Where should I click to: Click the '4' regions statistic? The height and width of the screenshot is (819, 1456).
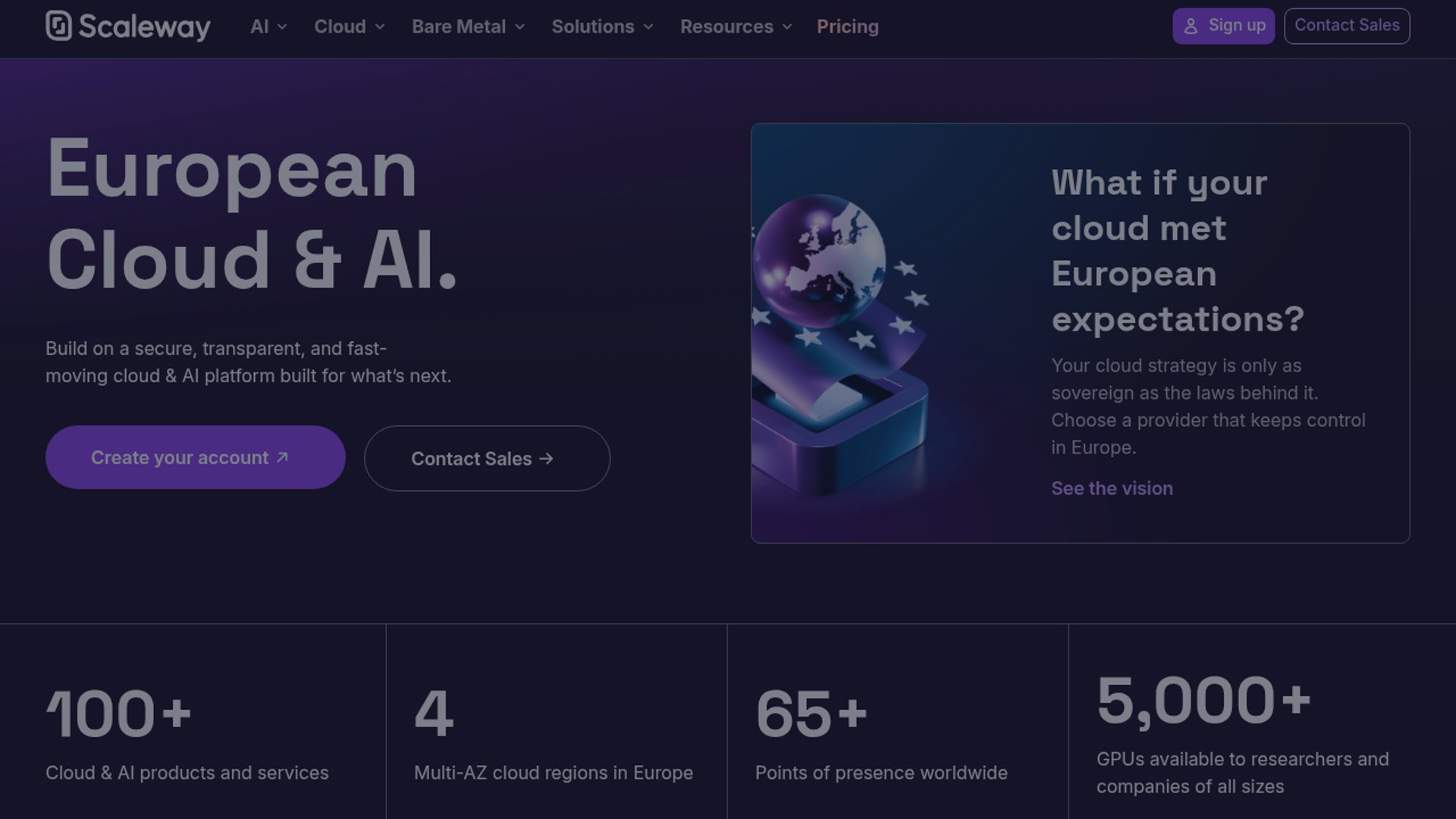point(434,714)
